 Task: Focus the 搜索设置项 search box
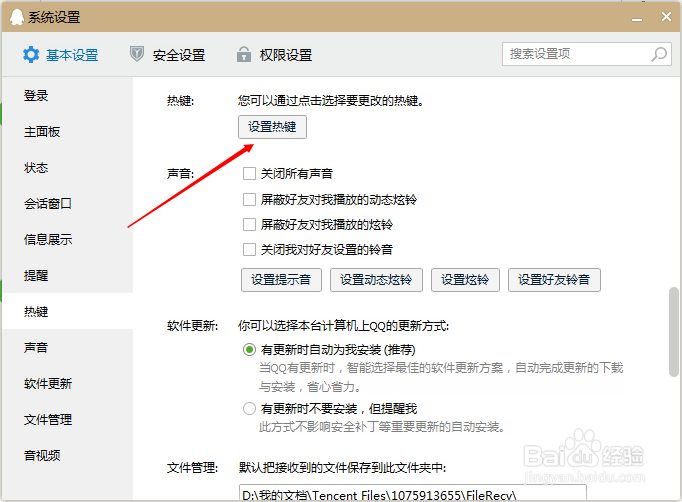pos(587,54)
